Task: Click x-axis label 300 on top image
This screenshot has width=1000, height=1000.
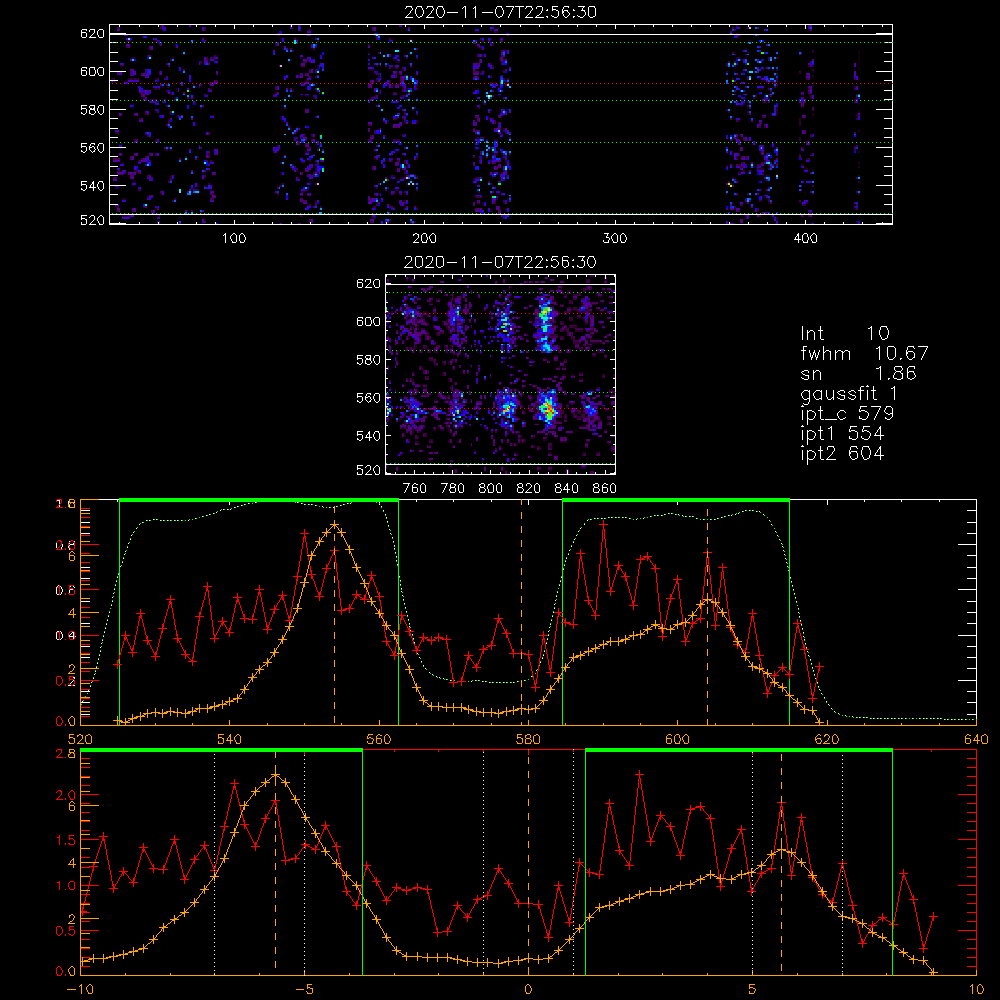Action: [614, 239]
